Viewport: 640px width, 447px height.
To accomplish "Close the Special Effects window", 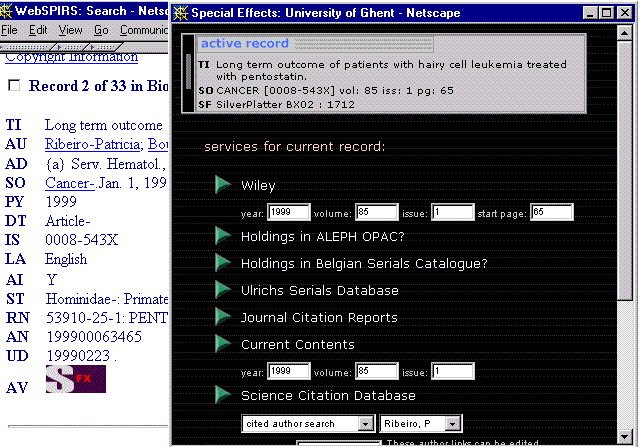I will [x=624, y=13].
